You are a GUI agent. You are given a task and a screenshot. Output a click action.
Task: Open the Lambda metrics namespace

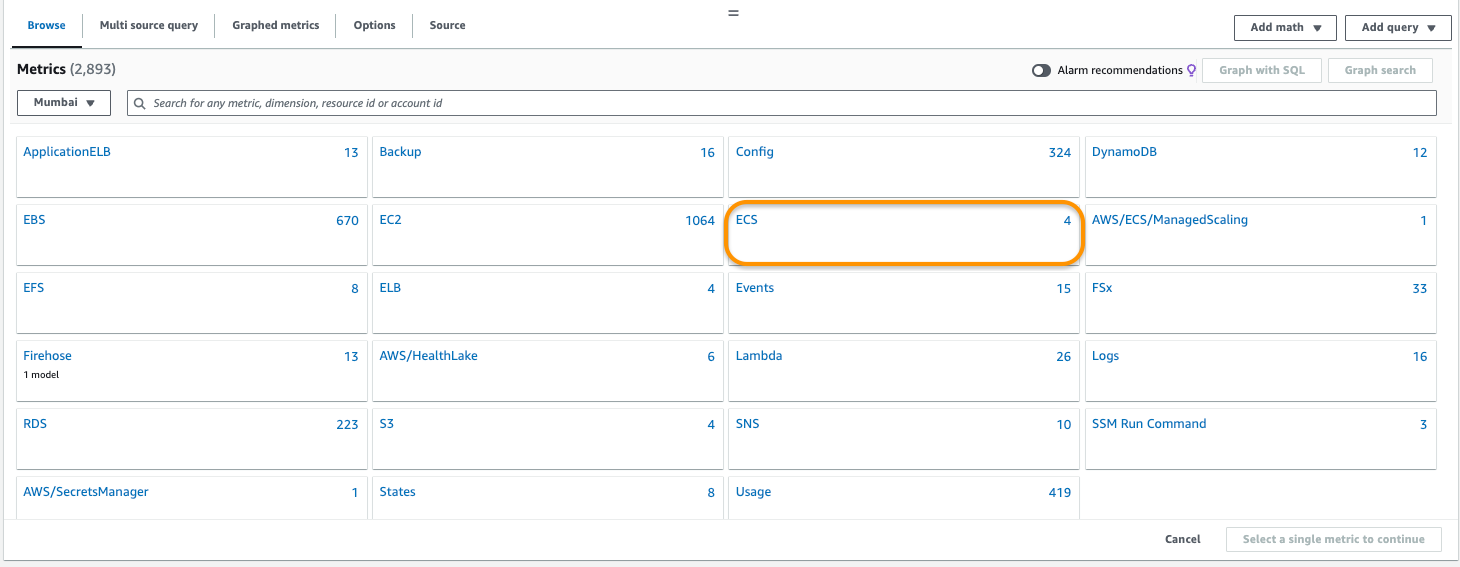[x=904, y=371]
